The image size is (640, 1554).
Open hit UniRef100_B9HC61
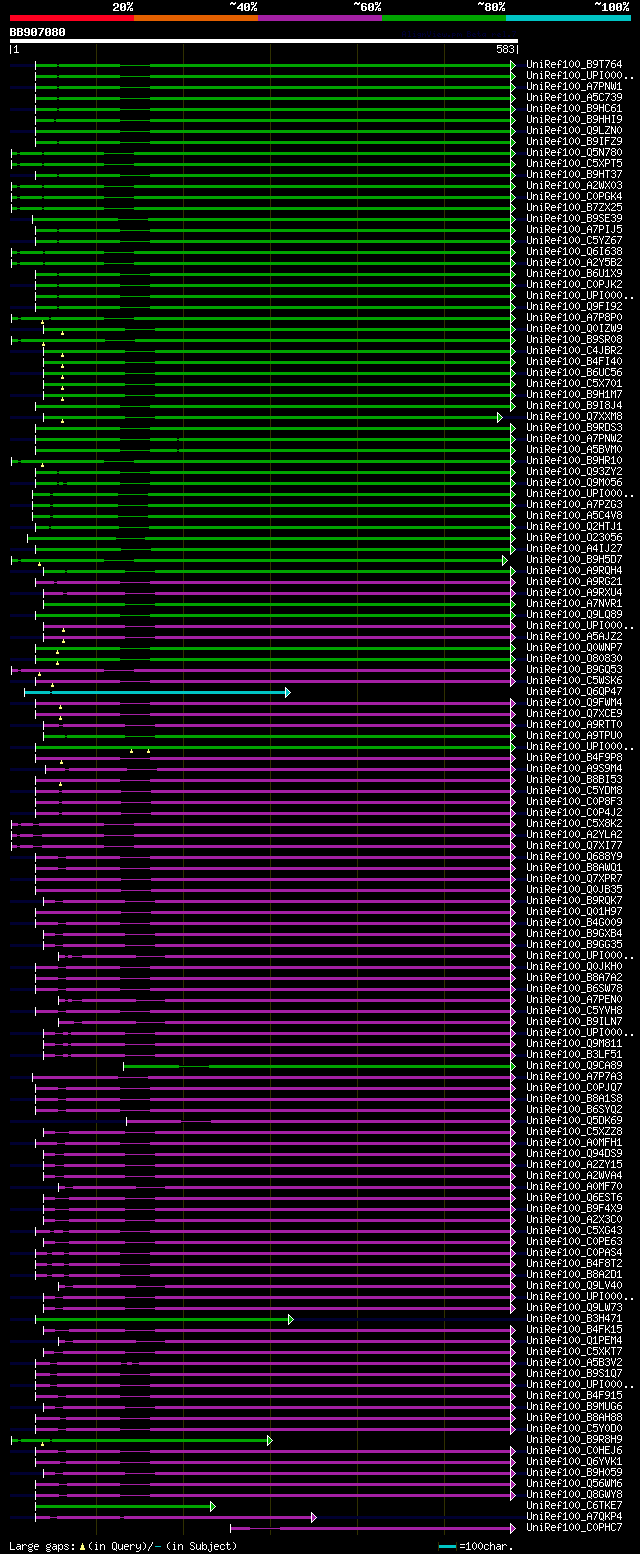[574, 109]
